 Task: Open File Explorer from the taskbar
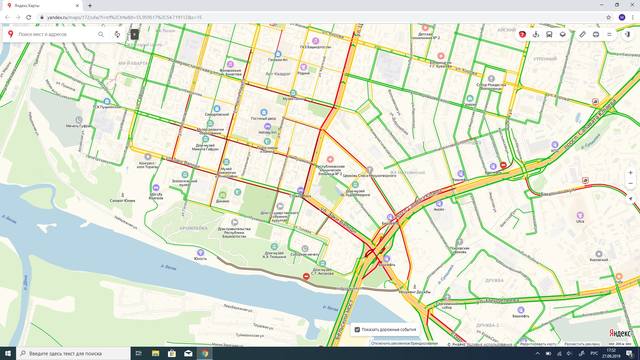pos(156,353)
